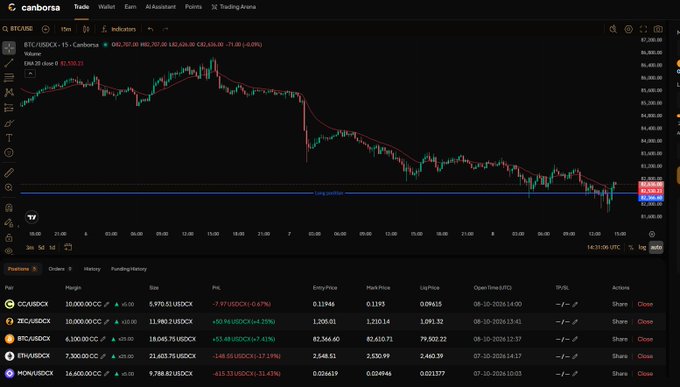The height and width of the screenshot is (387, 680).
Task: Select the crosshair cursor tool
Action: pos(9,48)
